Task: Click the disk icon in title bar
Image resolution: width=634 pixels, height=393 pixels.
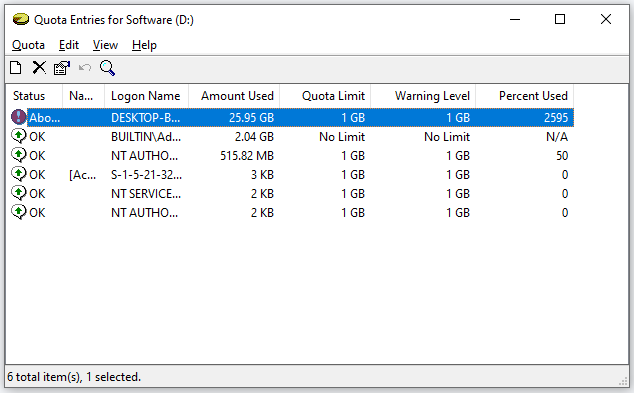Action: point(21,19)
